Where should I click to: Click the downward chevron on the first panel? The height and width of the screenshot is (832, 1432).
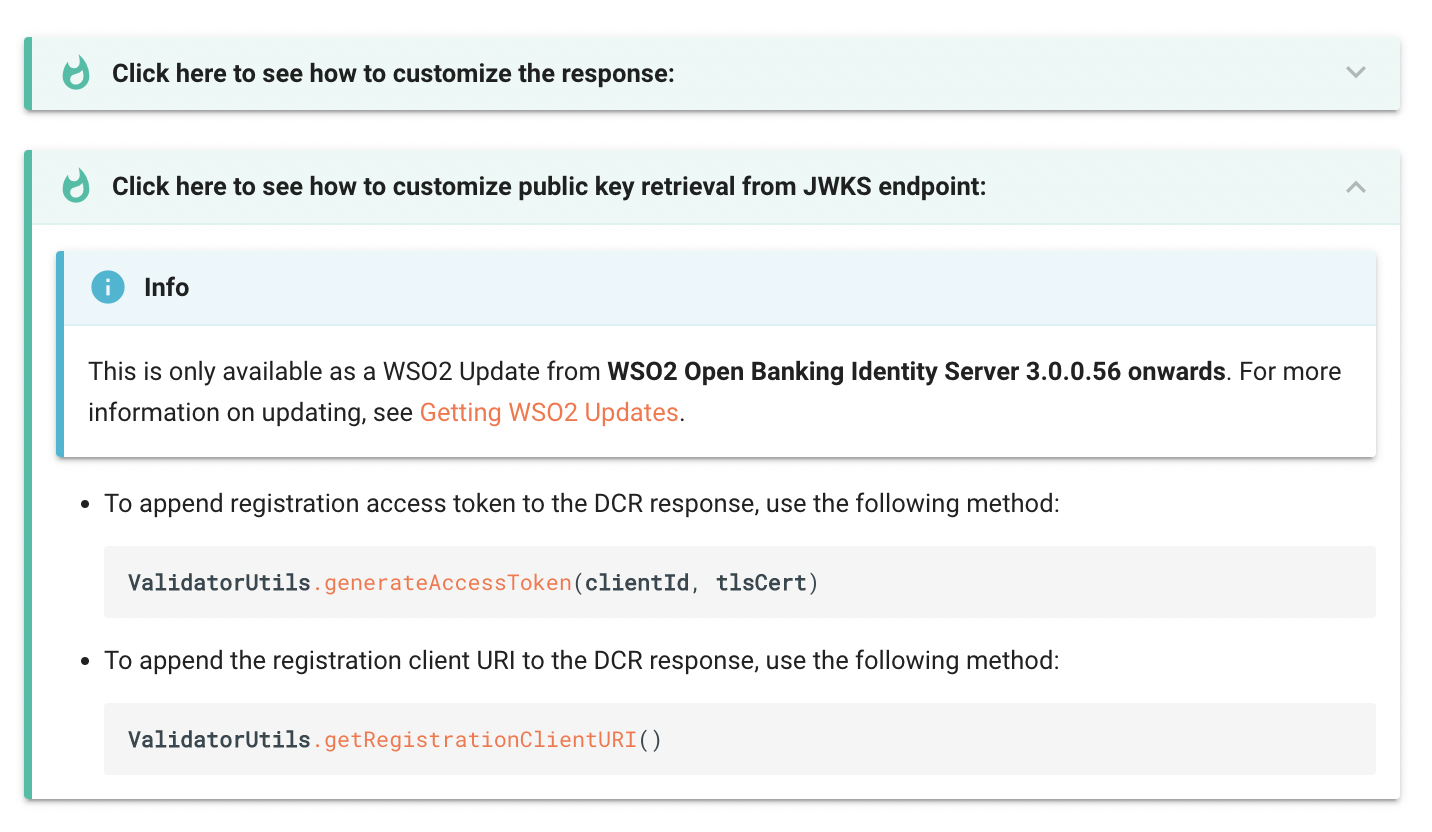1356,72
